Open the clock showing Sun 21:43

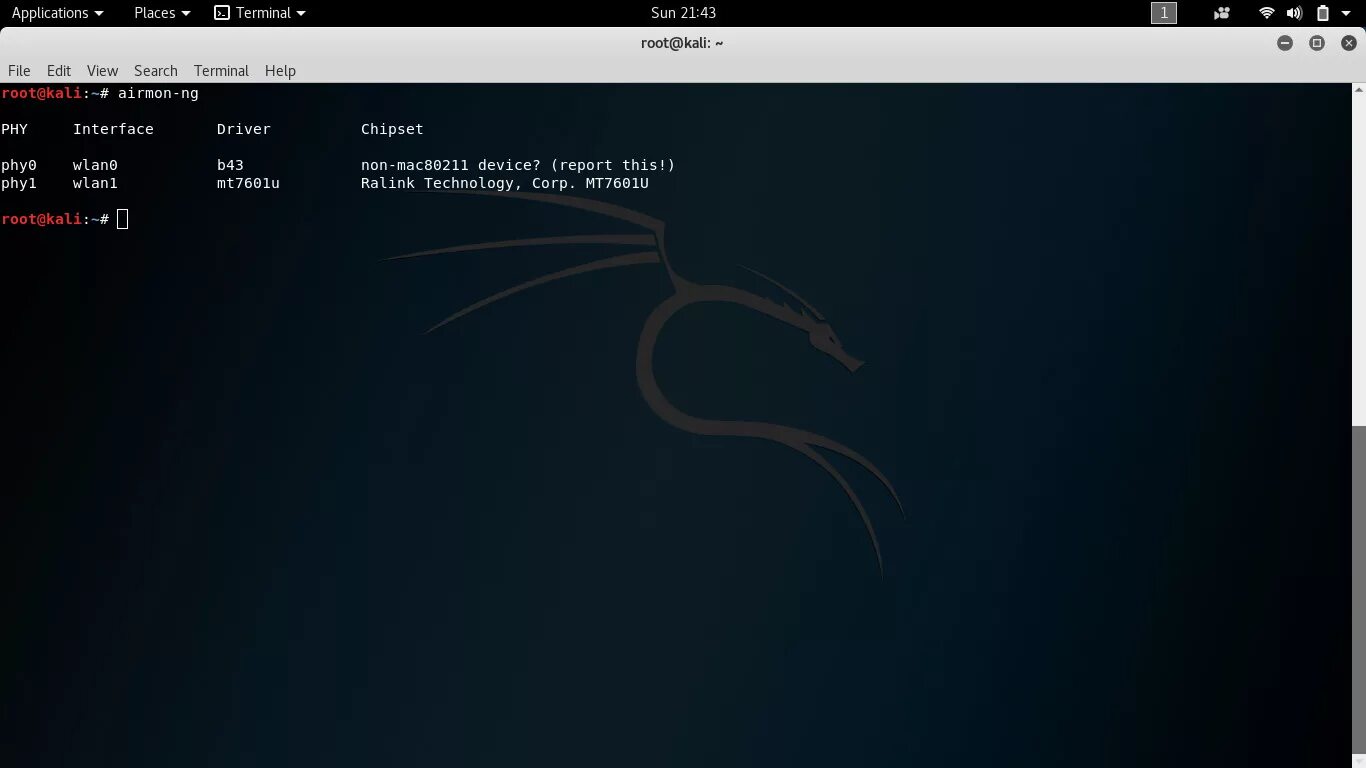pyautogui.click(x=683, y=13)
